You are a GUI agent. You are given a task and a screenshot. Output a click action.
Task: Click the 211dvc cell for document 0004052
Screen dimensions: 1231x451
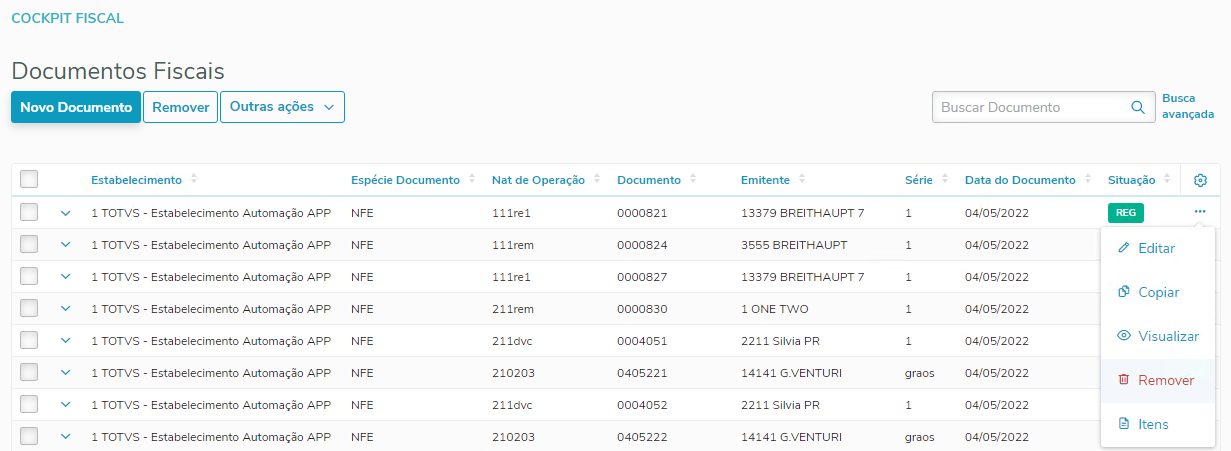click(x=513, y=405)
